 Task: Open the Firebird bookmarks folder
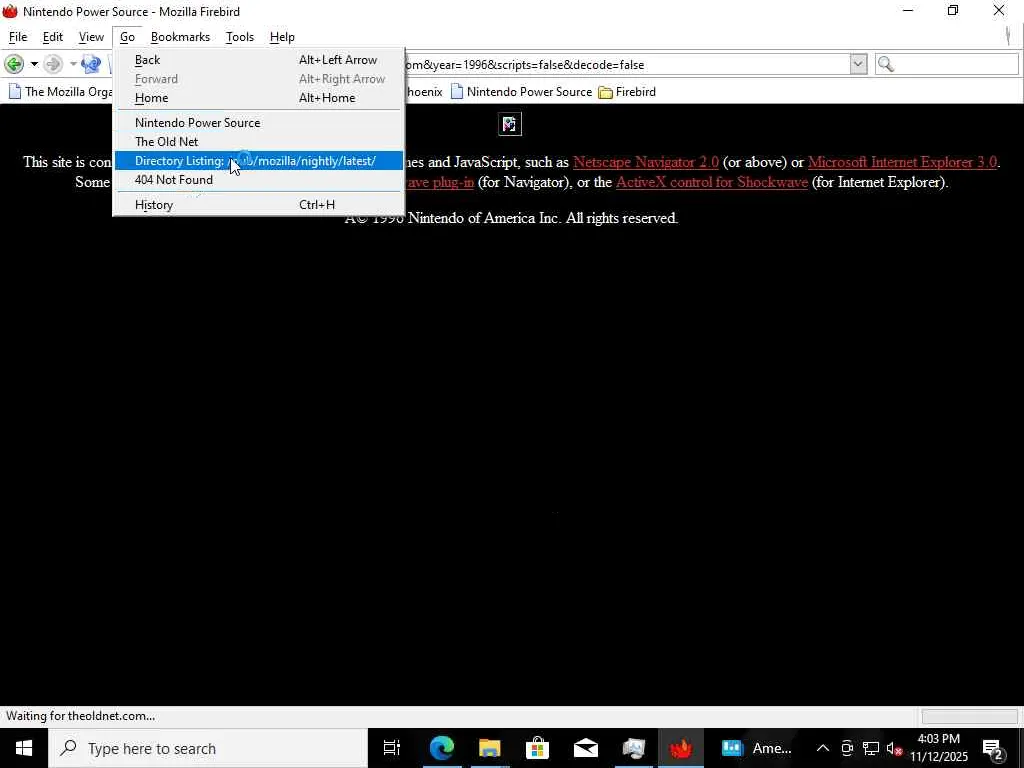coord(627,92)
